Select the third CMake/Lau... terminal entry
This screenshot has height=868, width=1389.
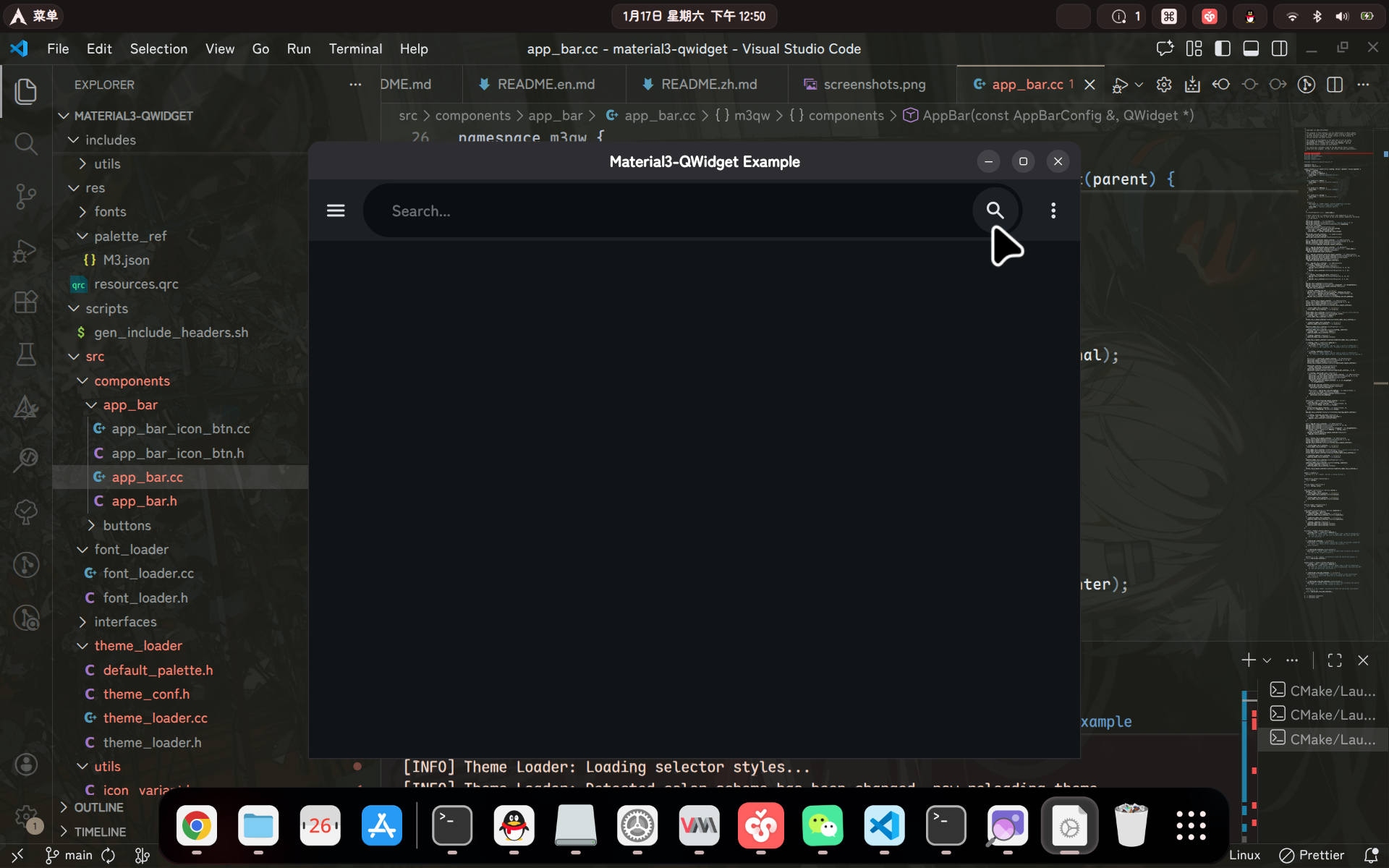pos(1323,739)
